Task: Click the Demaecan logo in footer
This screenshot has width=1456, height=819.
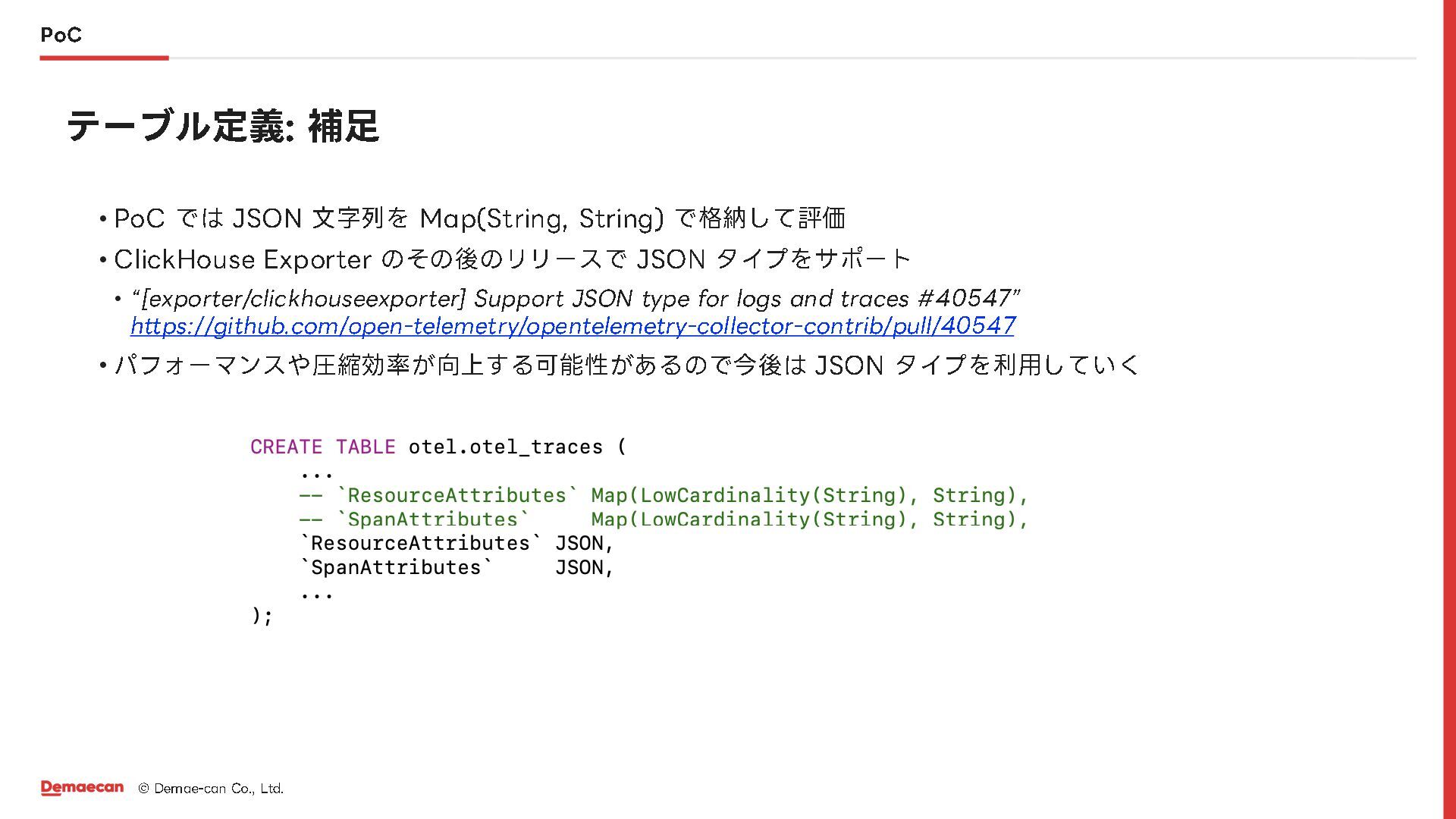Action: click(x=82, y=788)
